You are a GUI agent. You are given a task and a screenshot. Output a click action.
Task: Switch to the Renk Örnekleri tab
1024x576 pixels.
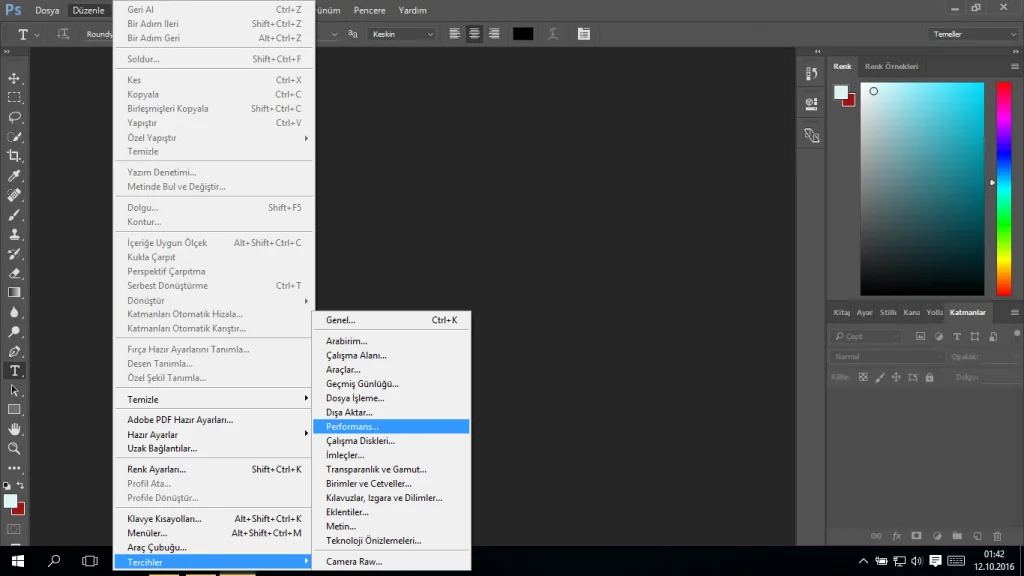pyautogui.click(x=891, y=67)
